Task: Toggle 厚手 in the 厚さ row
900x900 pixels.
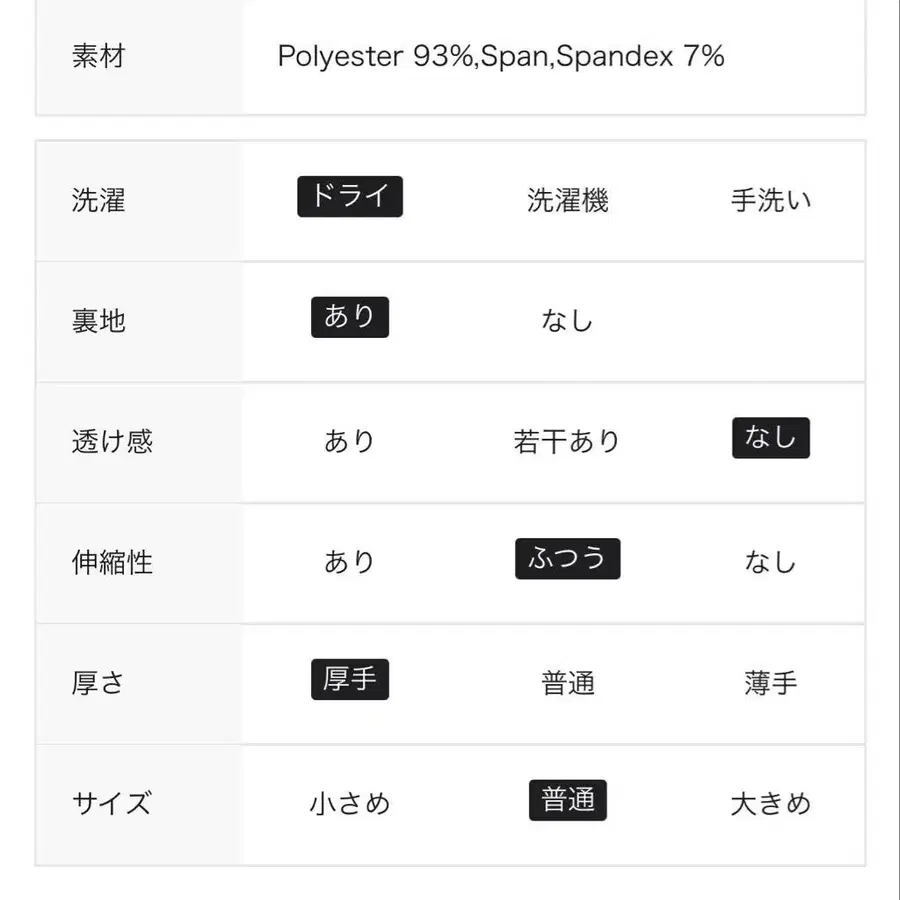Action: click(x=350, y=679)
